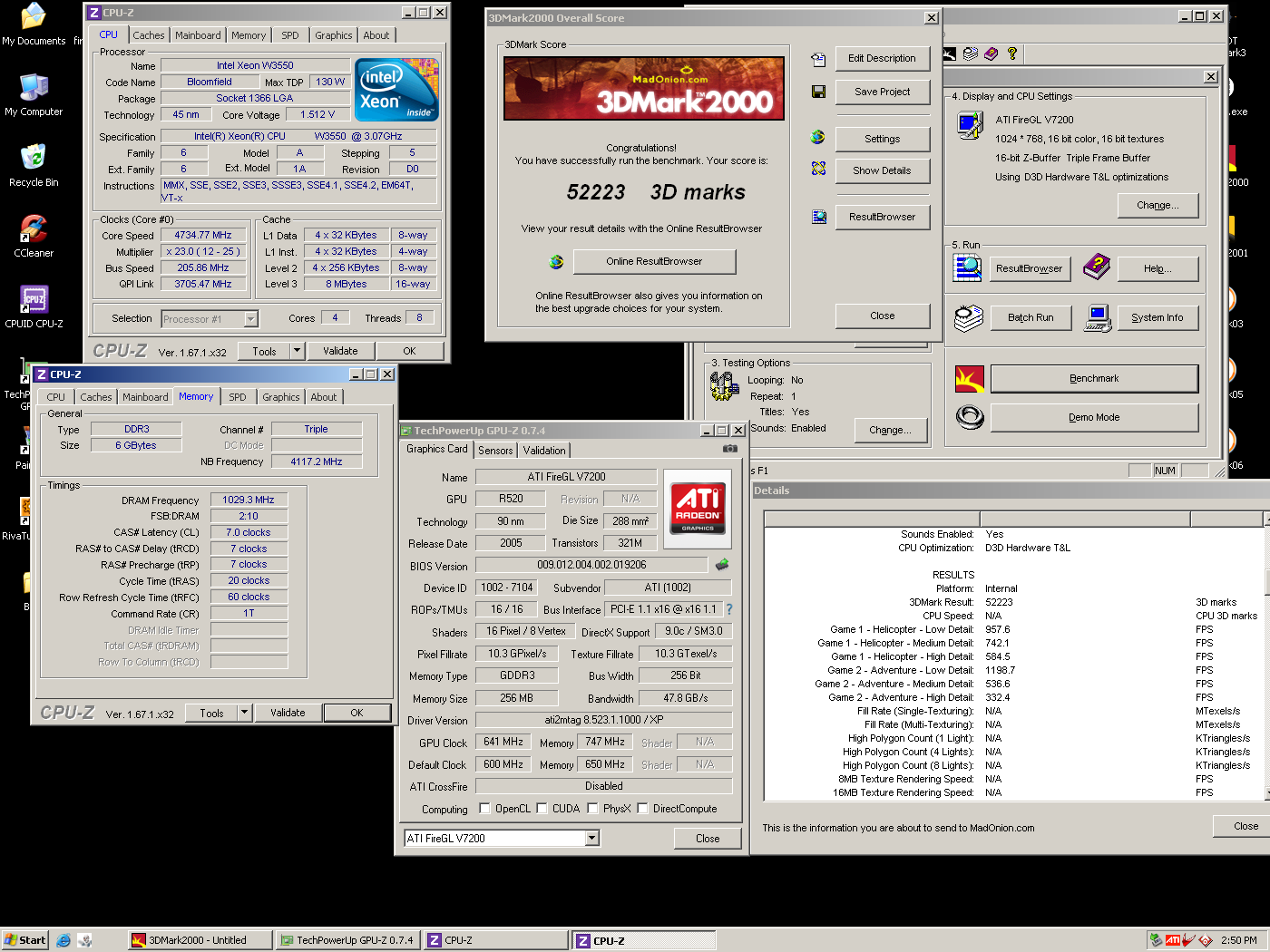Open the GPU-Z Sensors tab

(495, 451)
